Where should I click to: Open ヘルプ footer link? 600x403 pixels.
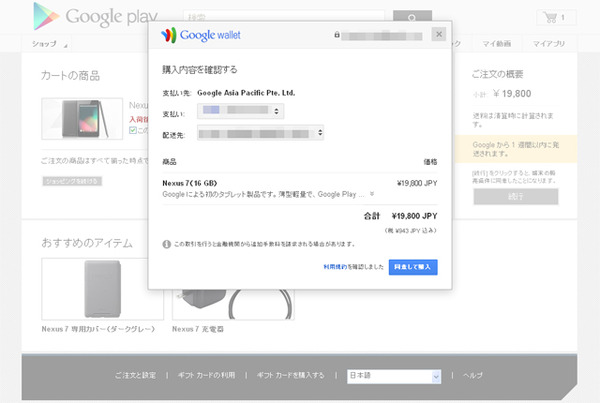(473, 375)
